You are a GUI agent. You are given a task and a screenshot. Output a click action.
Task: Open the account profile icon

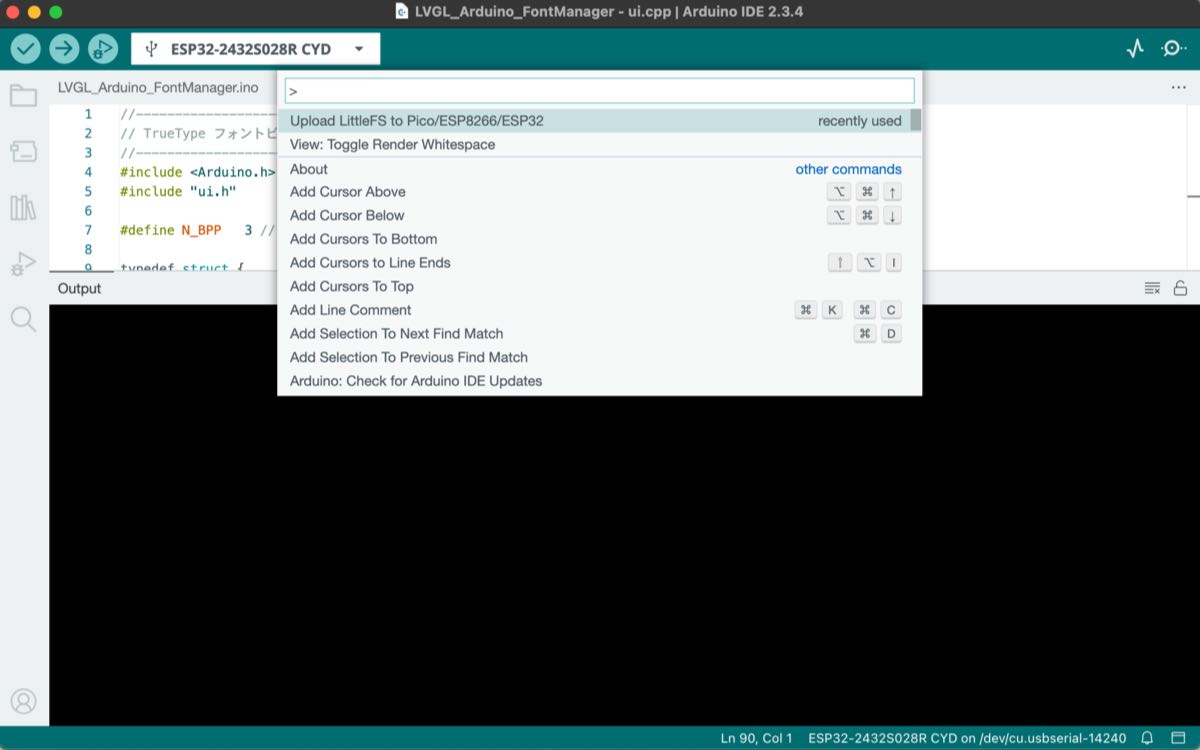point(23,701)
